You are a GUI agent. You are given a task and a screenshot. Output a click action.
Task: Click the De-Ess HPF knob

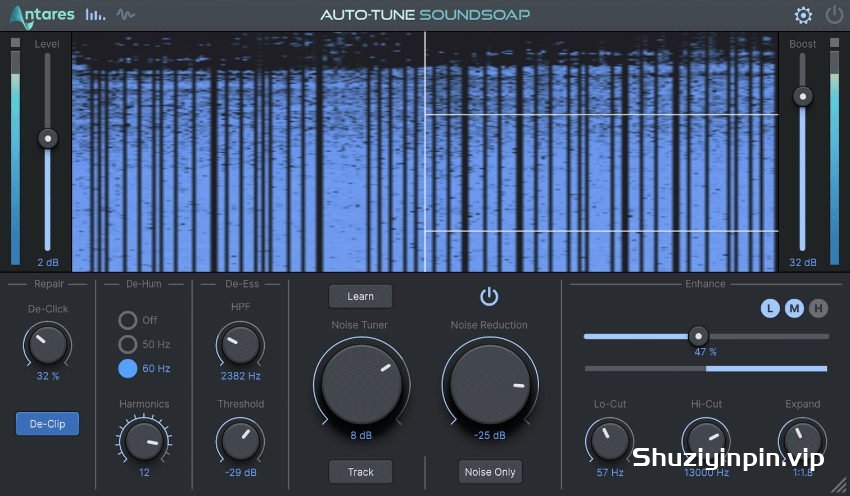[x=240, y=345]
